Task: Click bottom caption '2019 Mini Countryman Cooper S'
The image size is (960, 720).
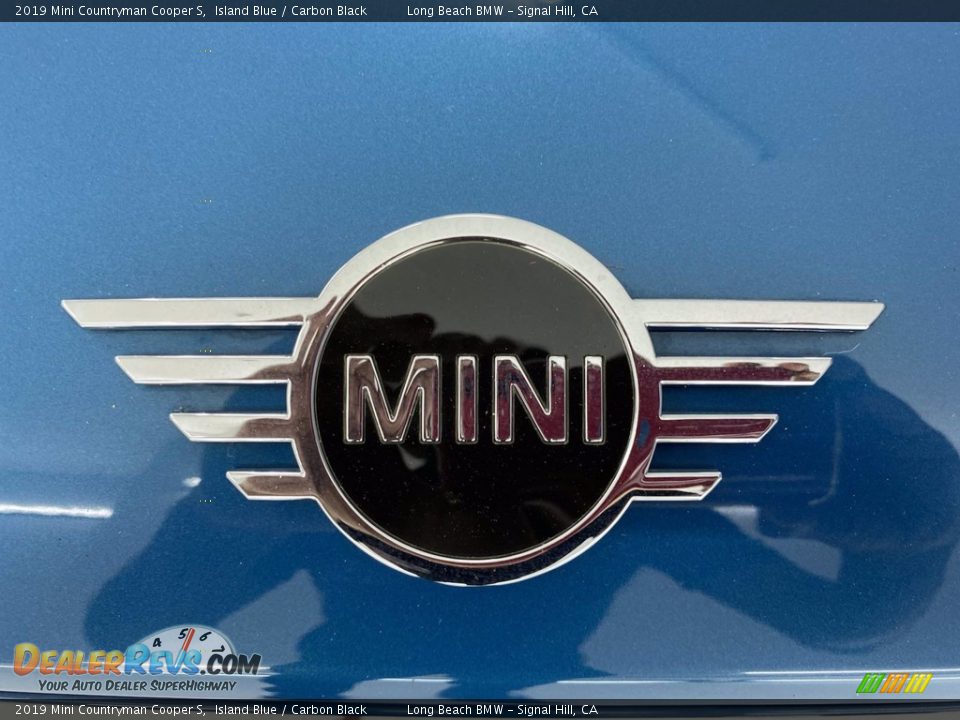Action: click(110, 710)
